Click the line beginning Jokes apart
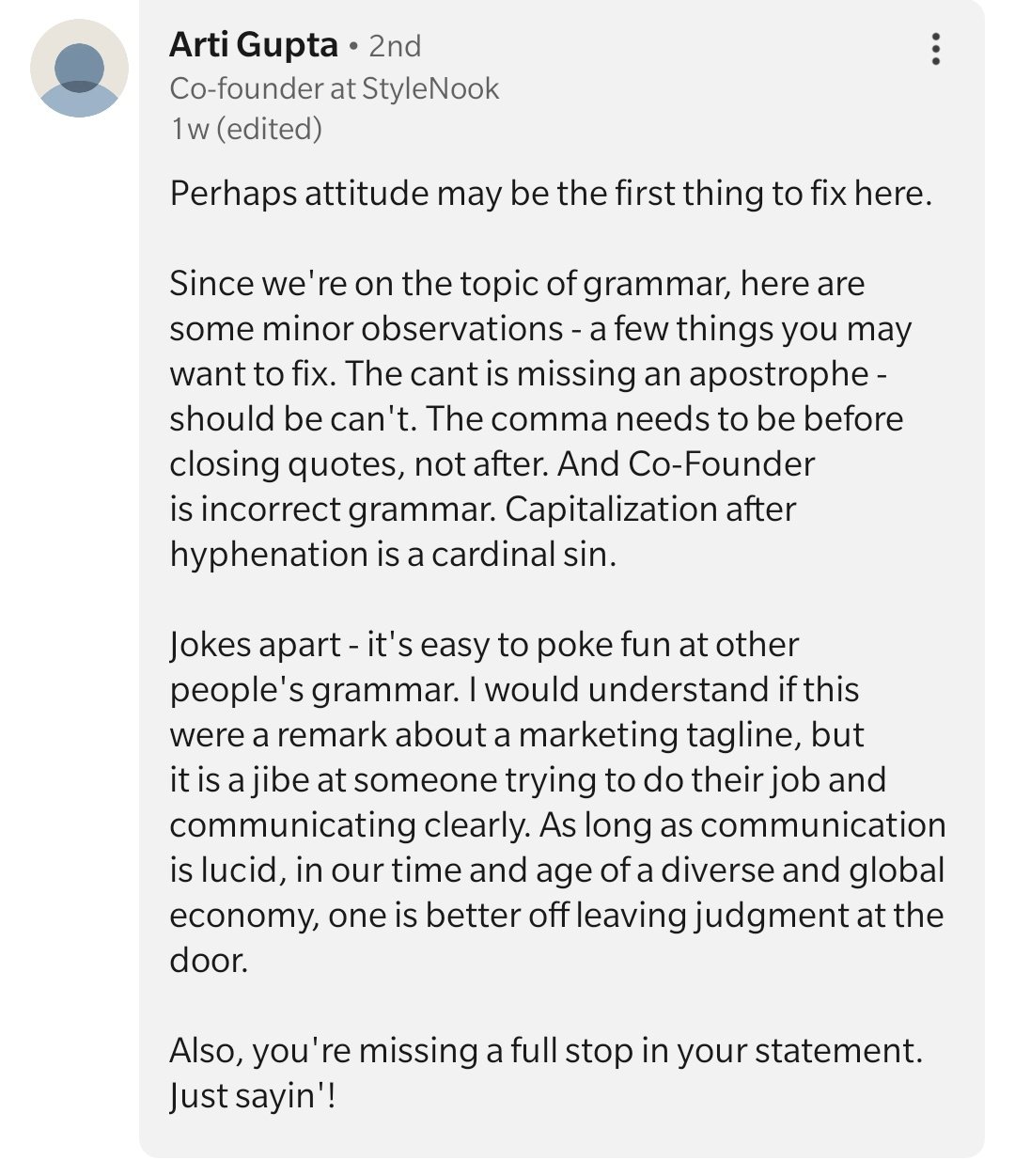 click(484, 645)
